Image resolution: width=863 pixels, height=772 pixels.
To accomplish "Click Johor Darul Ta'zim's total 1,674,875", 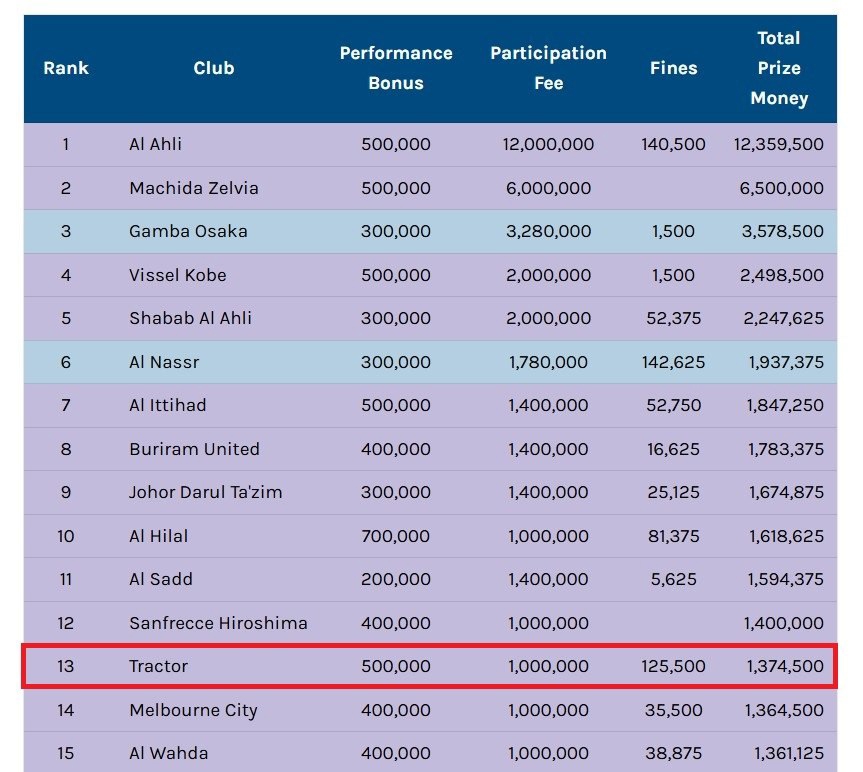I will click(x=786, y=492).
